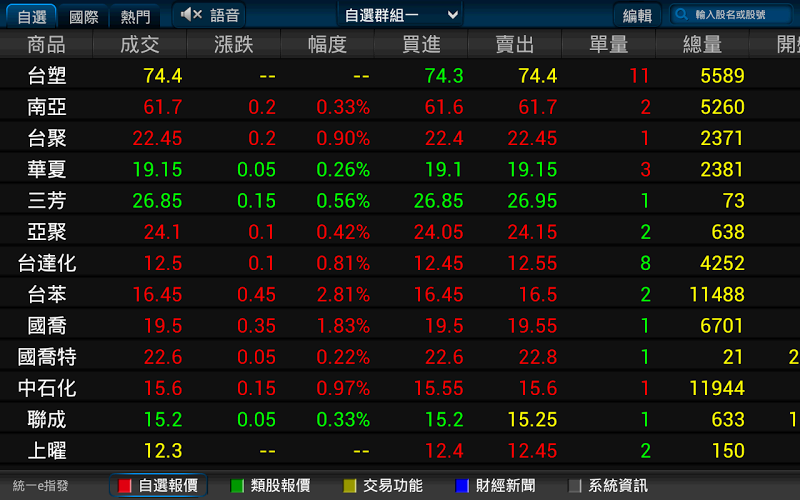Click the blue square next to 財經新聞
The width and height of the screenshot is (800, 500).
(462, 486)
